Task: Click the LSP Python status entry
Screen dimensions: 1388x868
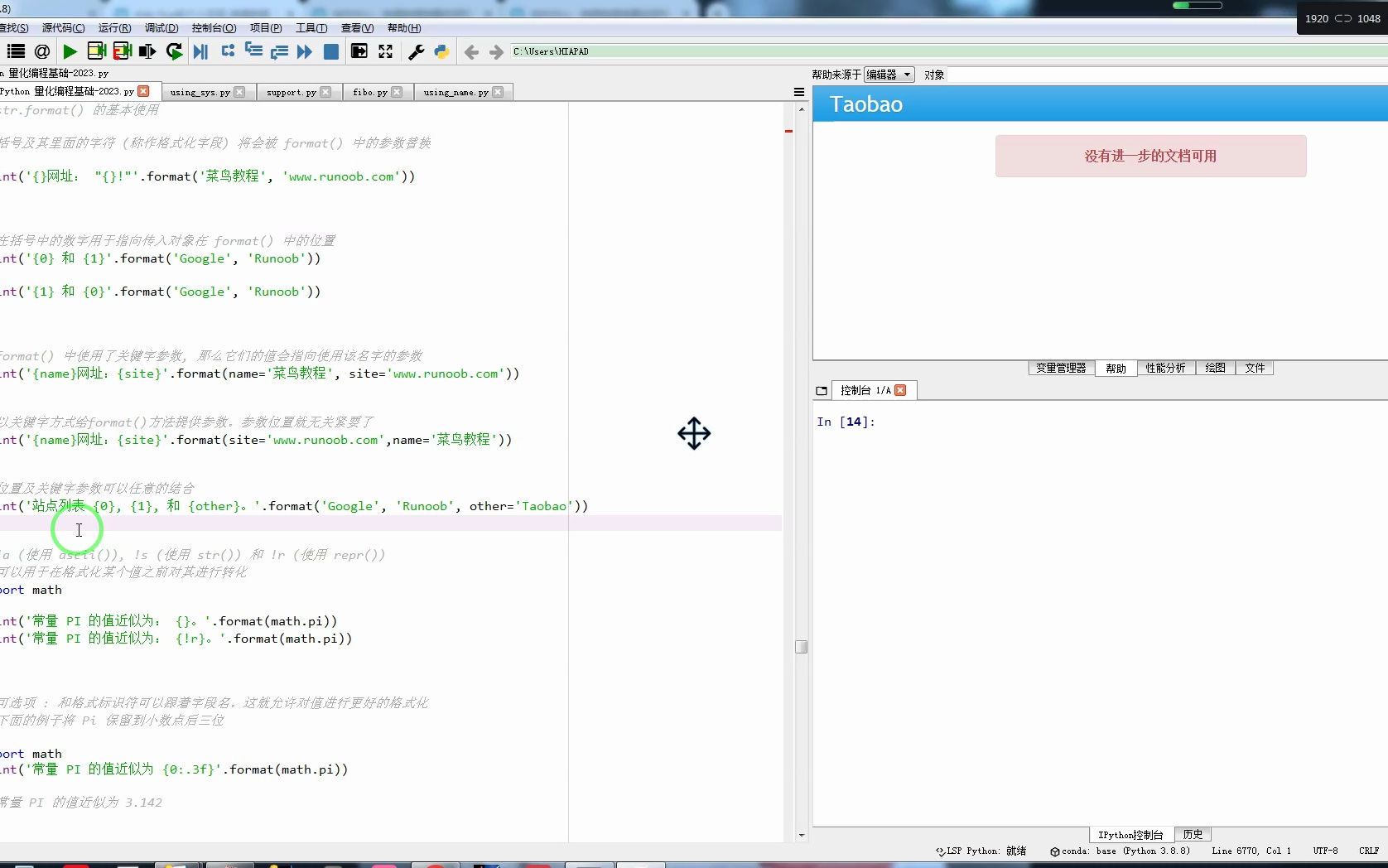Action: pyautogui.click(x=981, y=851)
